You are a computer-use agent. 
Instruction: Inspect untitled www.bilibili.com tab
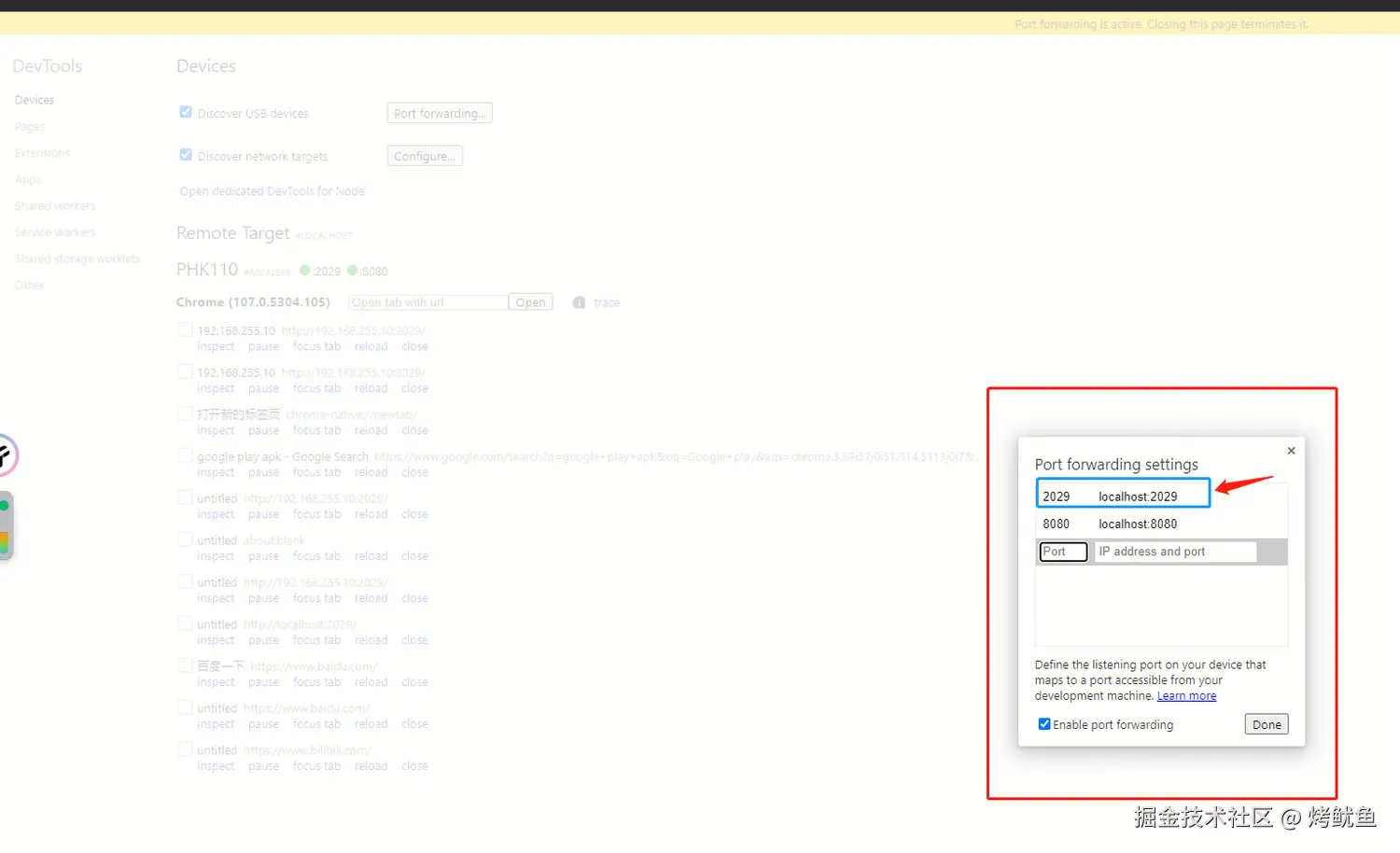(x=216, y=766)
